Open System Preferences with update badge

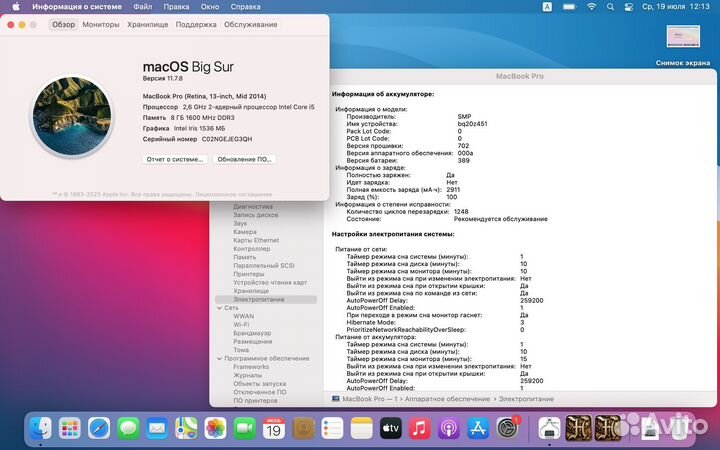point(507,428)
